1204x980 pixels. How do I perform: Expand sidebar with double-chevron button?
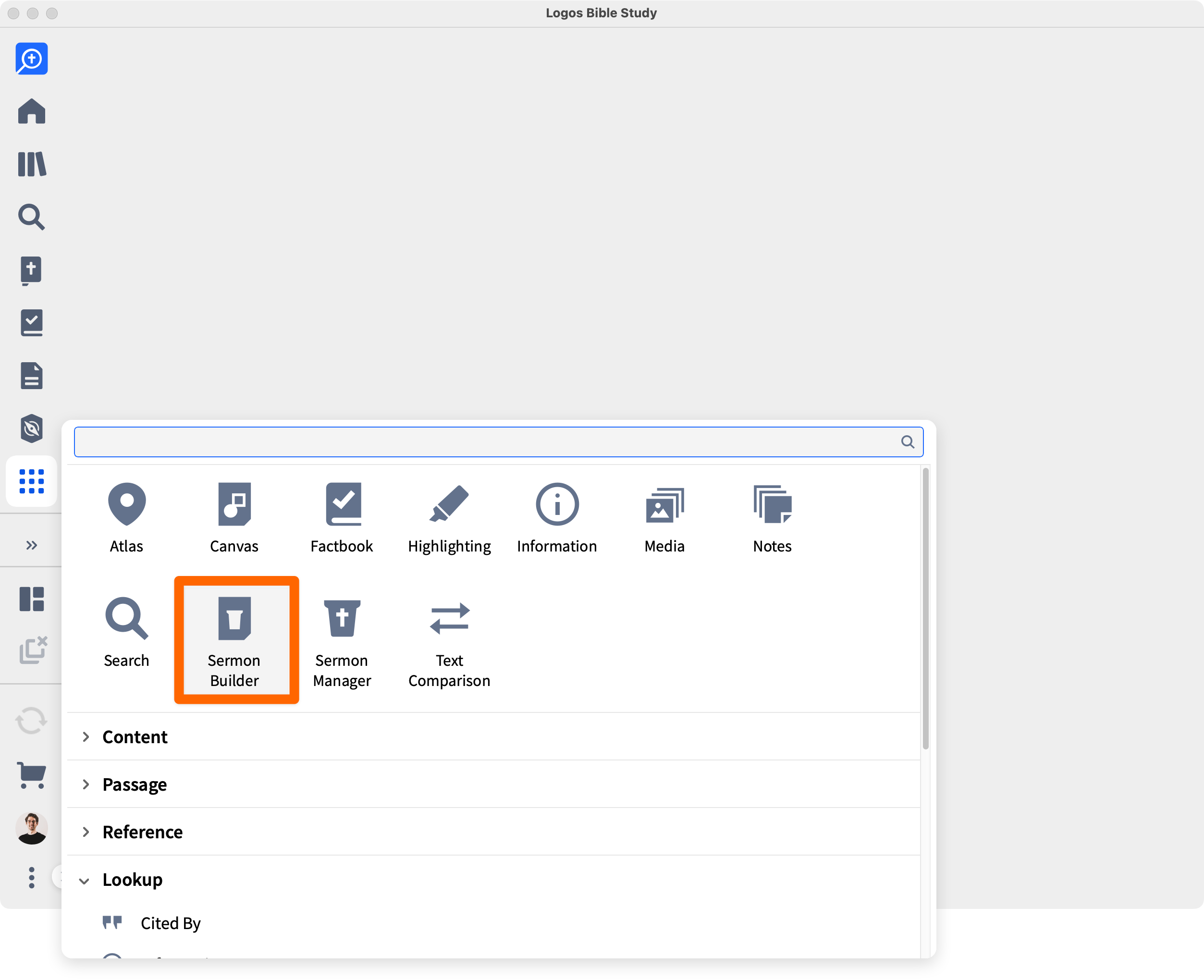pyautogui.click(x=32, y=545)
